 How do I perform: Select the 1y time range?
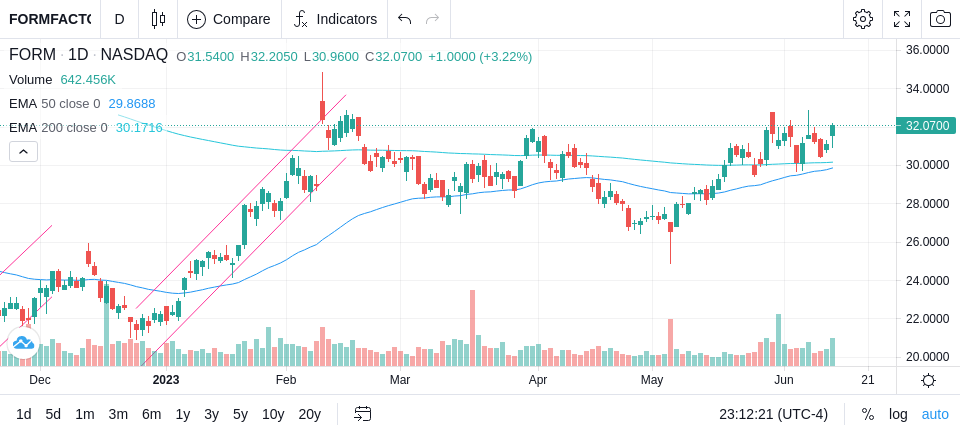pos(182,414)
